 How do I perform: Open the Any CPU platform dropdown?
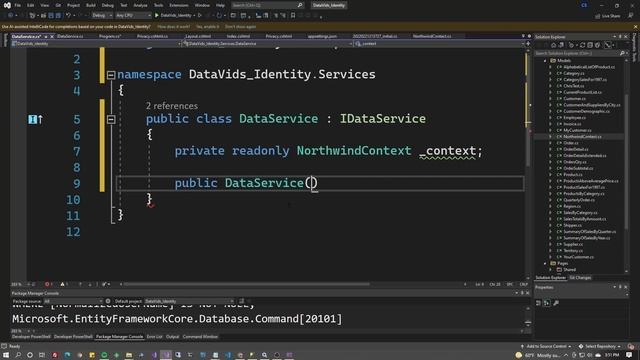click(x=133, y=15)
